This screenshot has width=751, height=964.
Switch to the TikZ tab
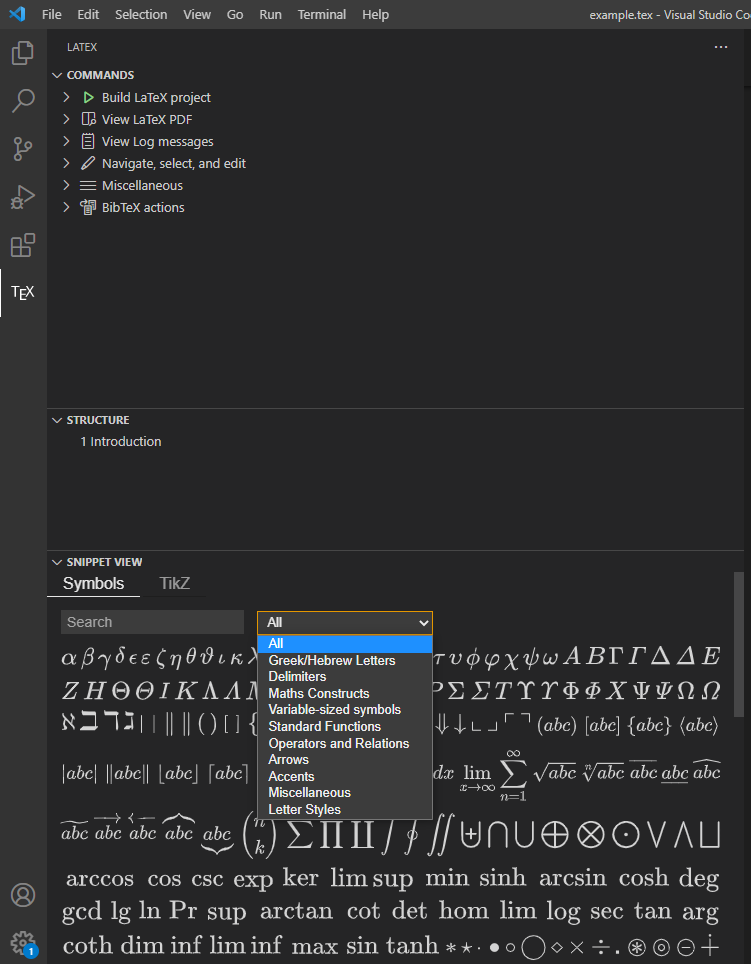click(x=175, y=583)
